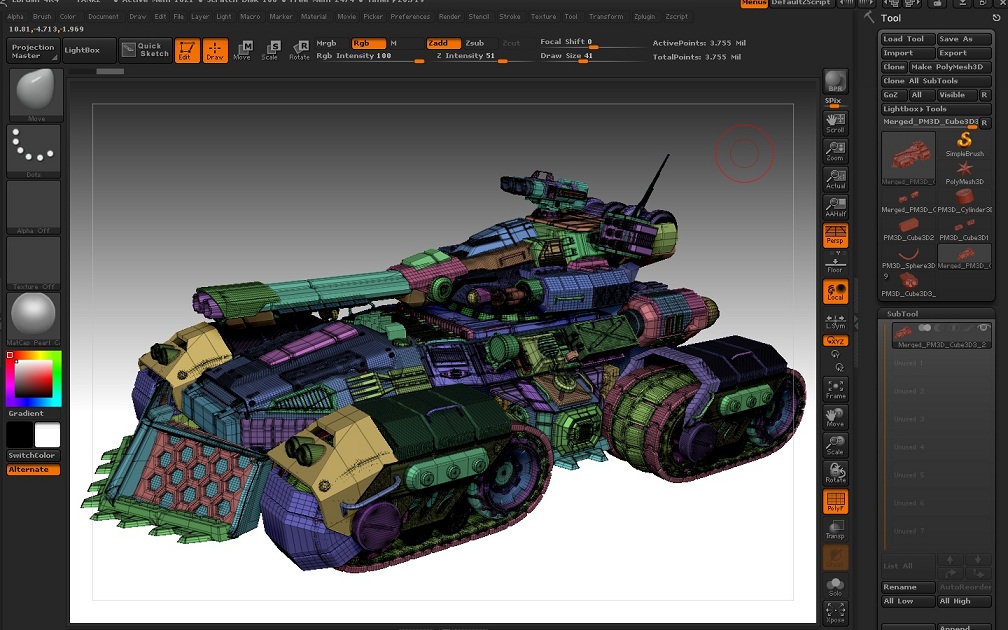Click the right shelf Scale icon
1008x630 pixels.
coord(835,446)
